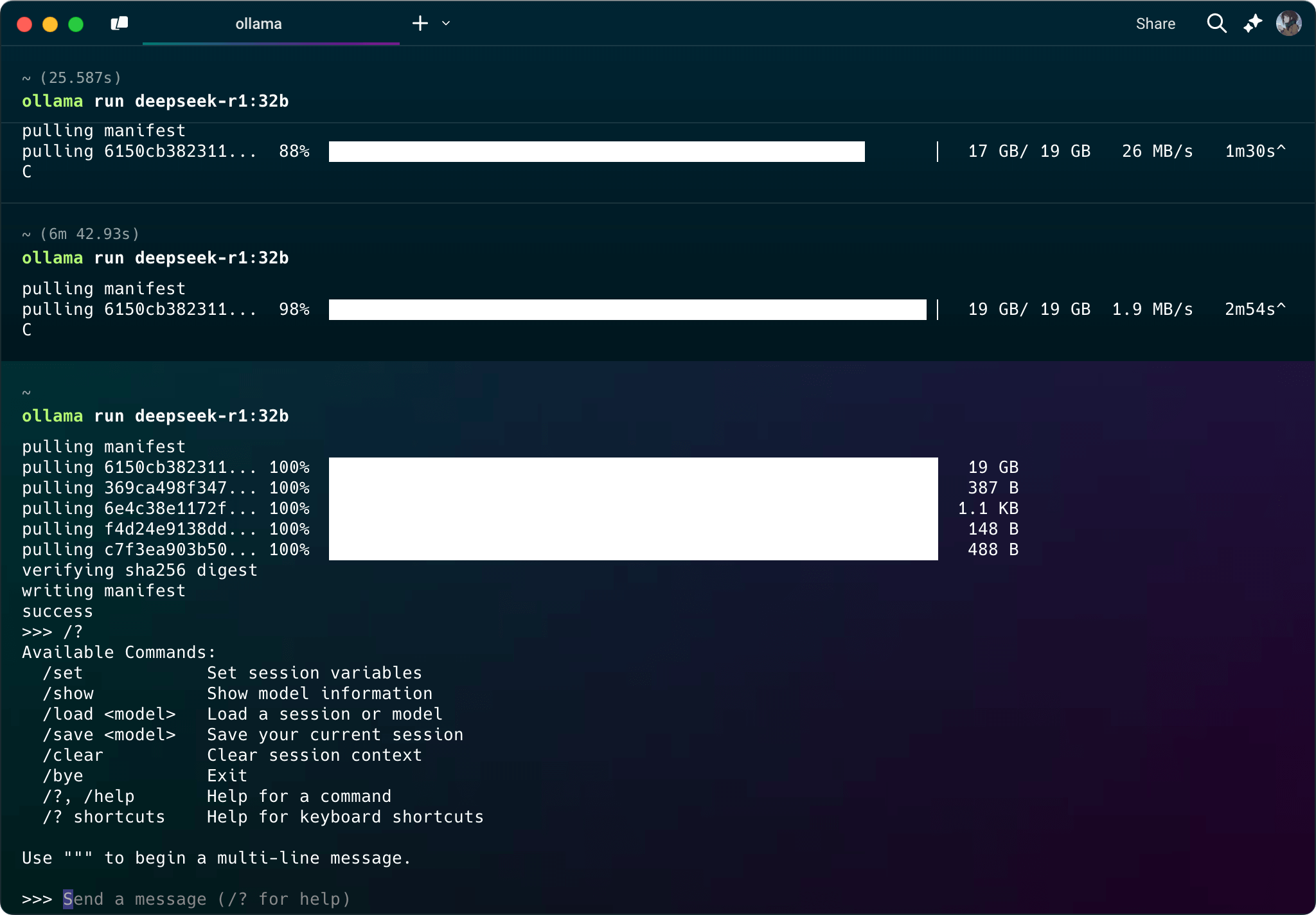Click the '>>> /?' entered prompt line
The width and height of the screenshot is (1316, 915).
point(52,632)
